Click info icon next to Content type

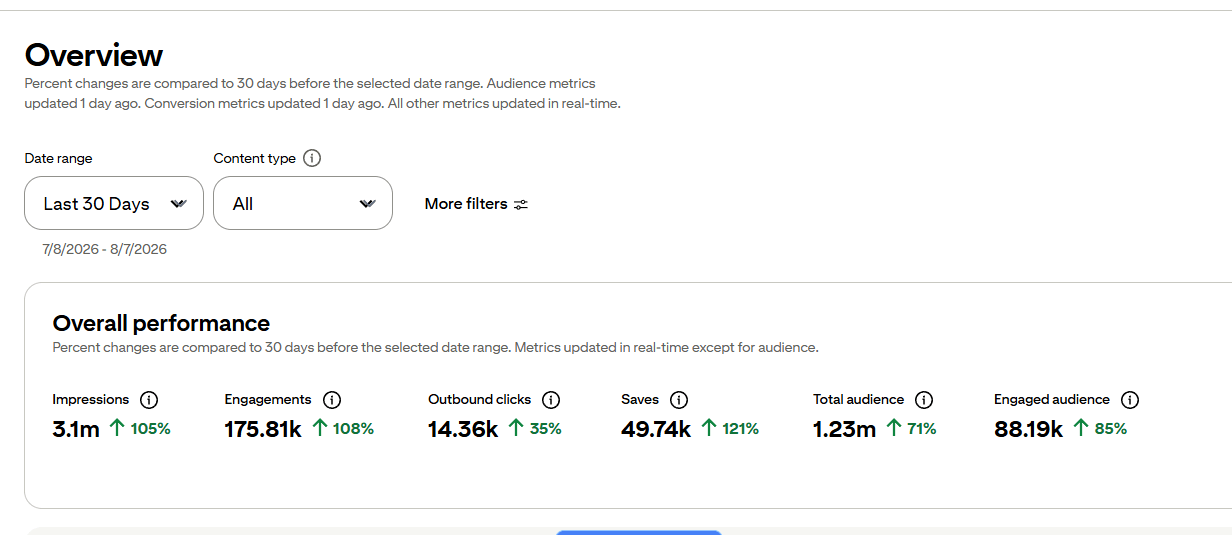coord(312,158)
